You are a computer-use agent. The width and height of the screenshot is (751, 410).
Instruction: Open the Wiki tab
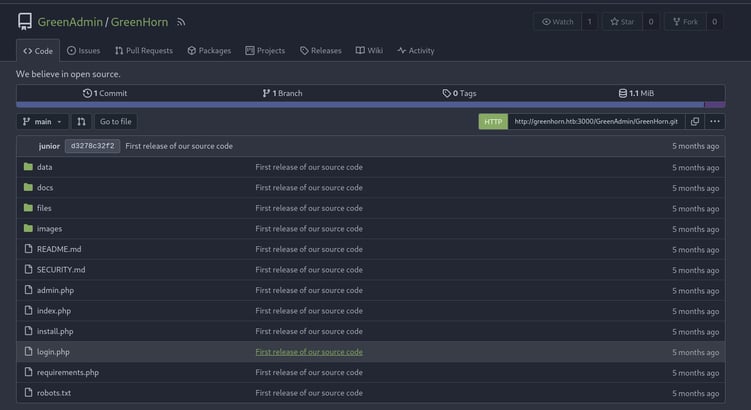click(x=369, y=51)
